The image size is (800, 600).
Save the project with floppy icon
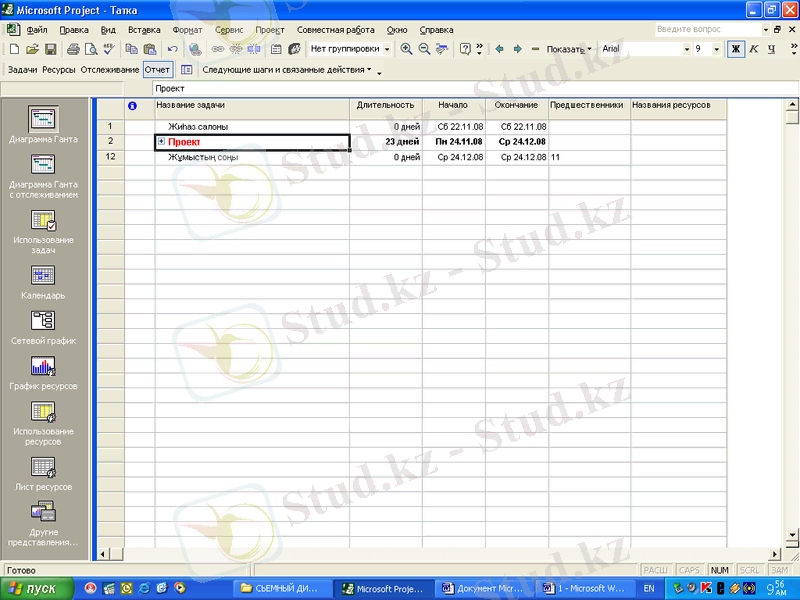pyautogui.click(x=51, y=49)
